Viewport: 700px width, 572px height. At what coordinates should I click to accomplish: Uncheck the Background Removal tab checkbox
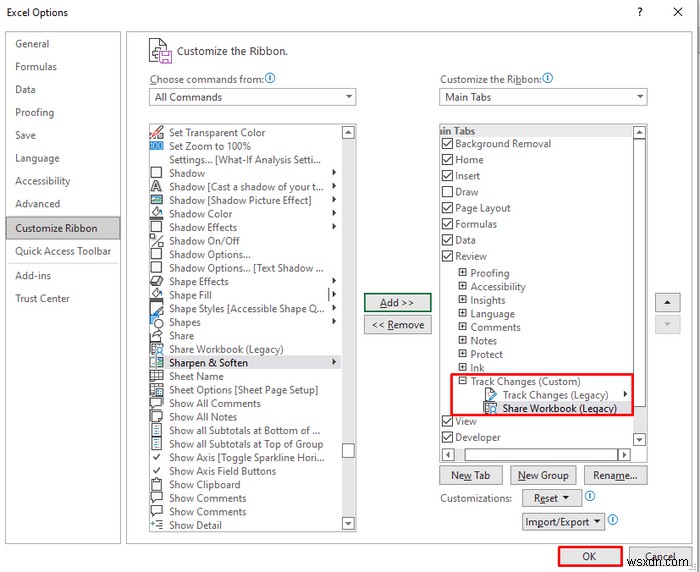pos(447,144)
